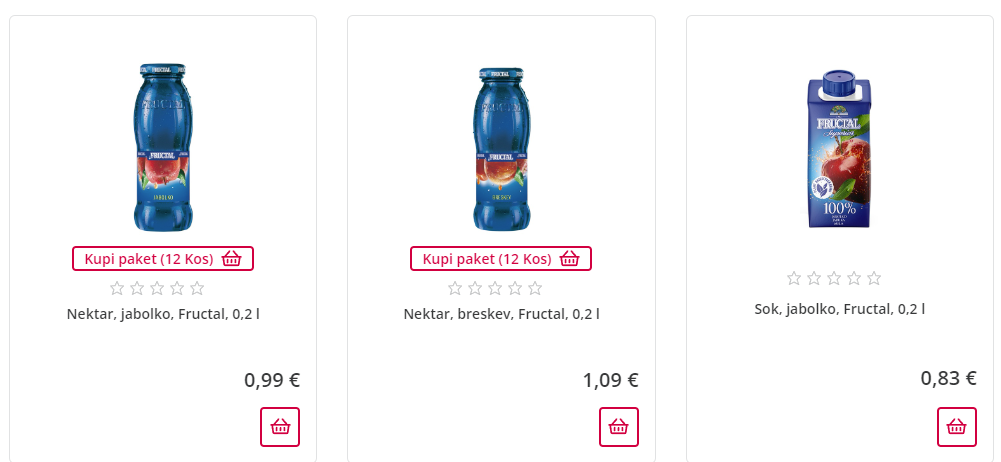Rate Sok jabolko three stars
Image resolution: width=1001 pixels, height=462 pixels.
834,278
